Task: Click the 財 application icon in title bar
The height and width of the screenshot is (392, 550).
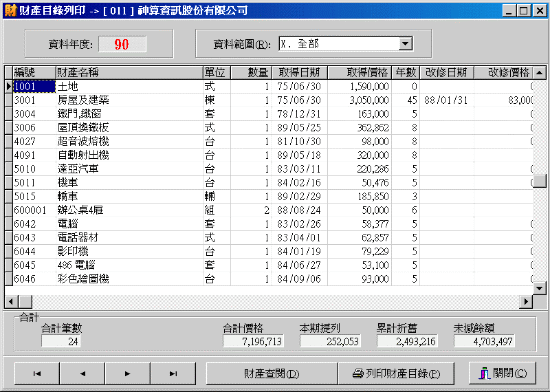Action: [11, 10]
